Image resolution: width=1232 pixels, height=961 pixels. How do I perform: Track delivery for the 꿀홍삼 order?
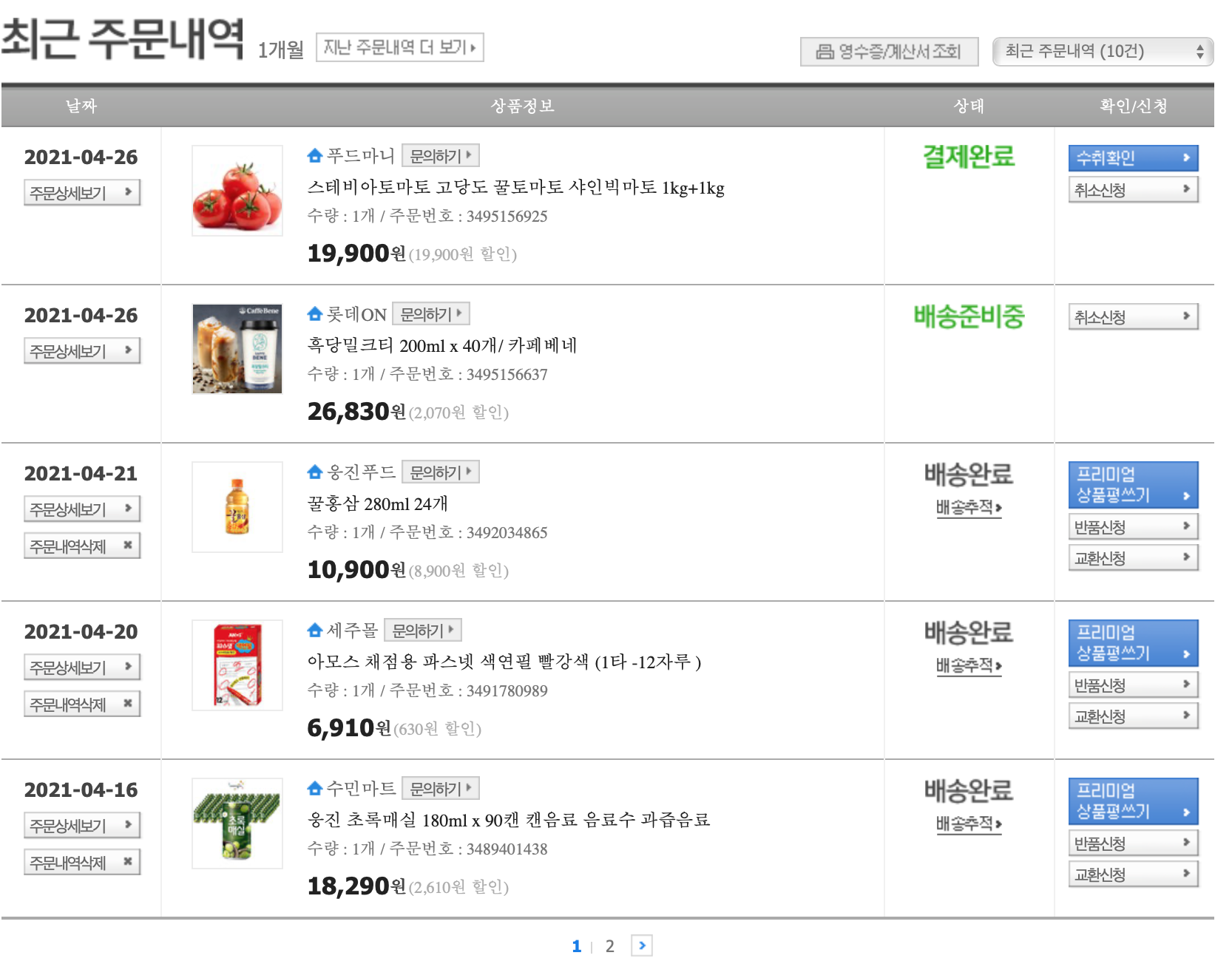[968, 508]
